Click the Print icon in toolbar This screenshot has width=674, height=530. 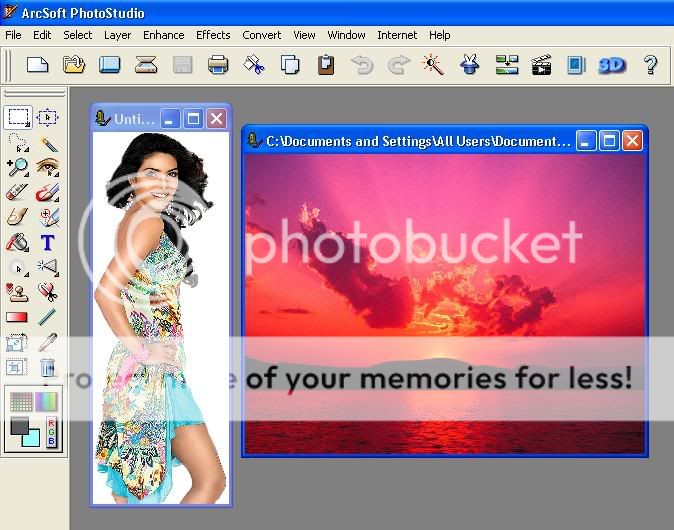coord(218,65)
